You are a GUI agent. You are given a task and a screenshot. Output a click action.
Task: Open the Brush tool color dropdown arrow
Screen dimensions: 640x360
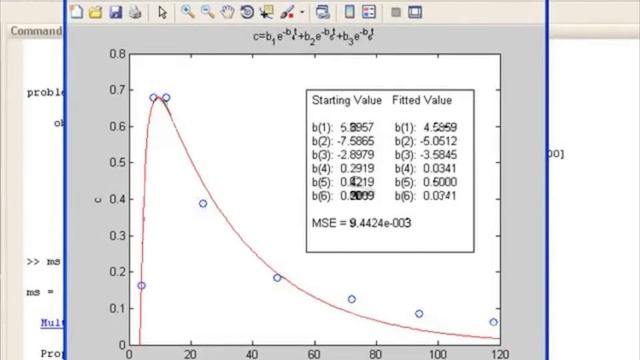(302, 12)
